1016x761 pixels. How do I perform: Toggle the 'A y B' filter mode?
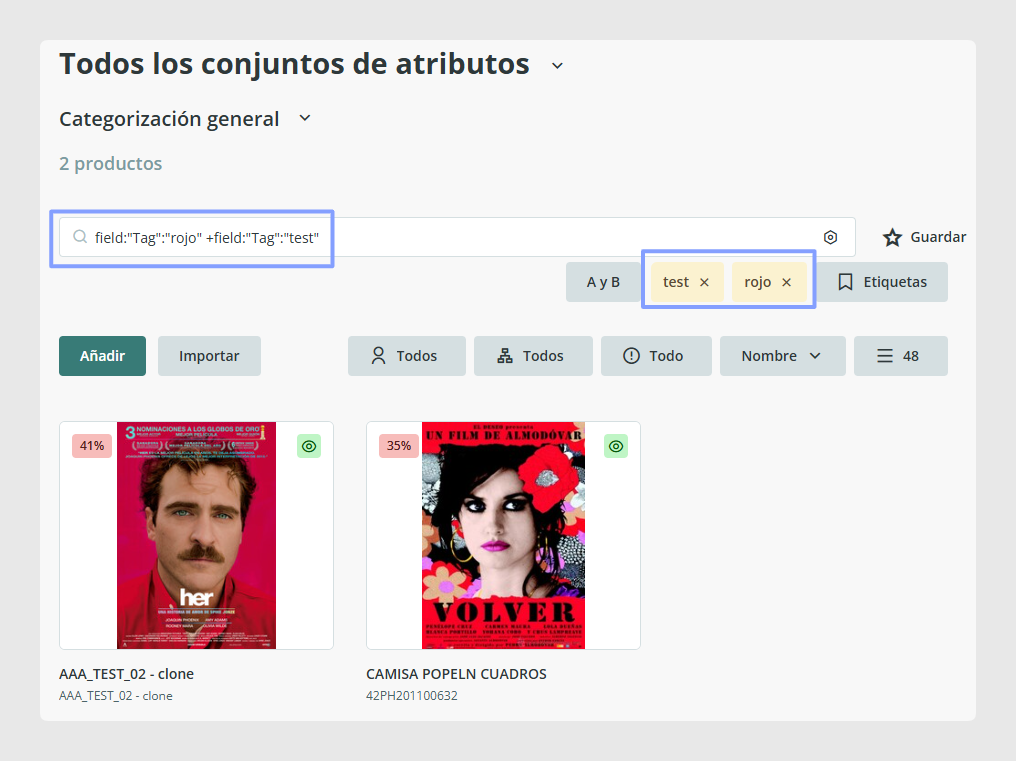(603, 282)
